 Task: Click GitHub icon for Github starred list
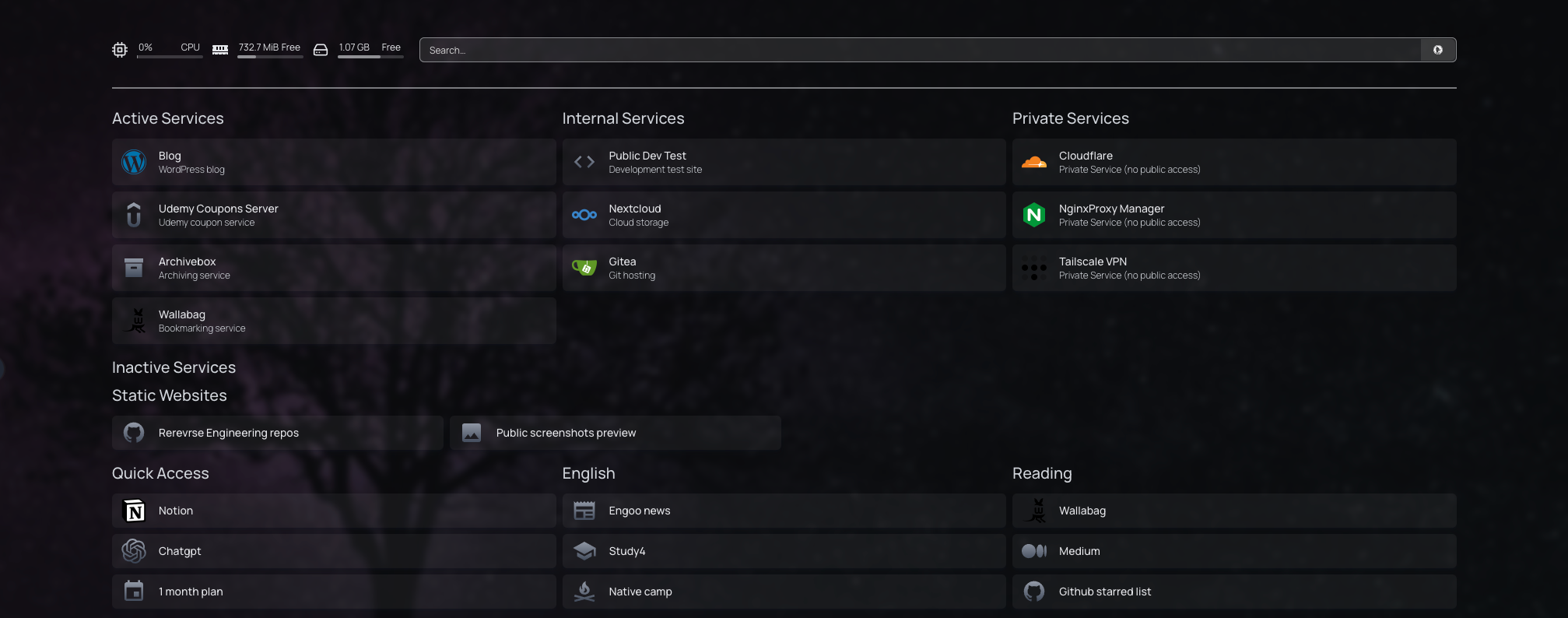click(1034, 592)
